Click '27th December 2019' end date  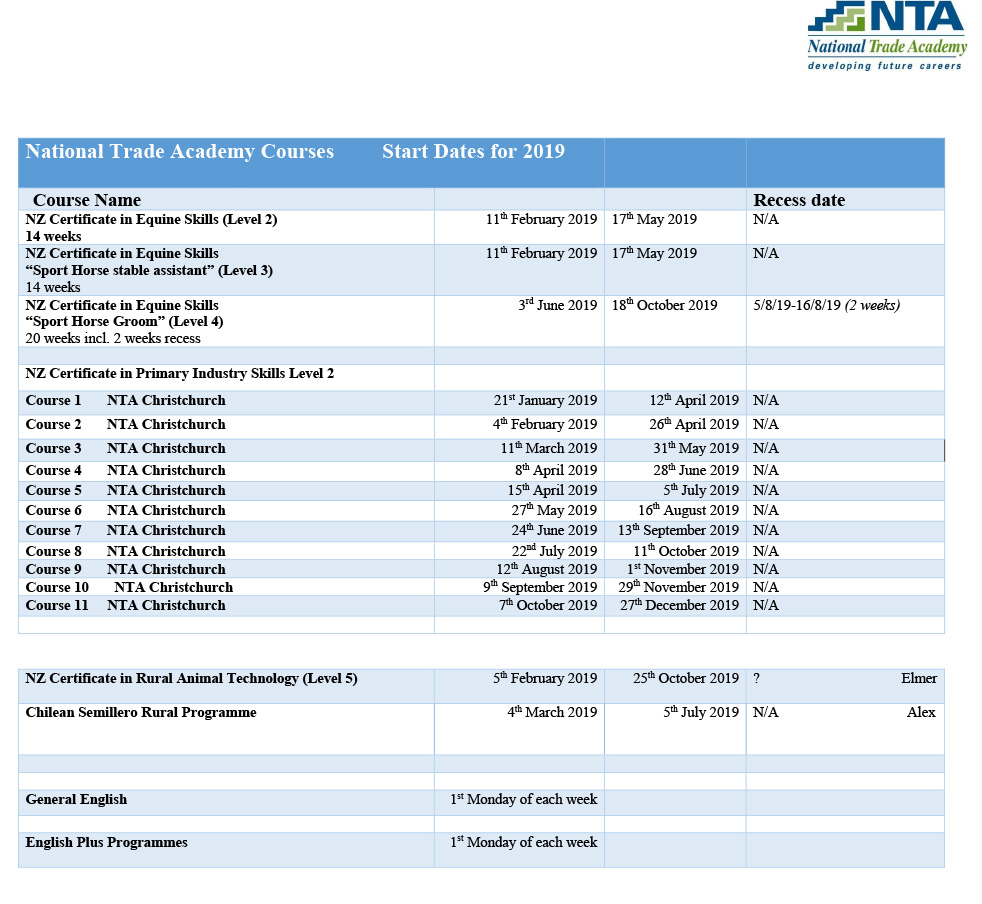point(680,605)
